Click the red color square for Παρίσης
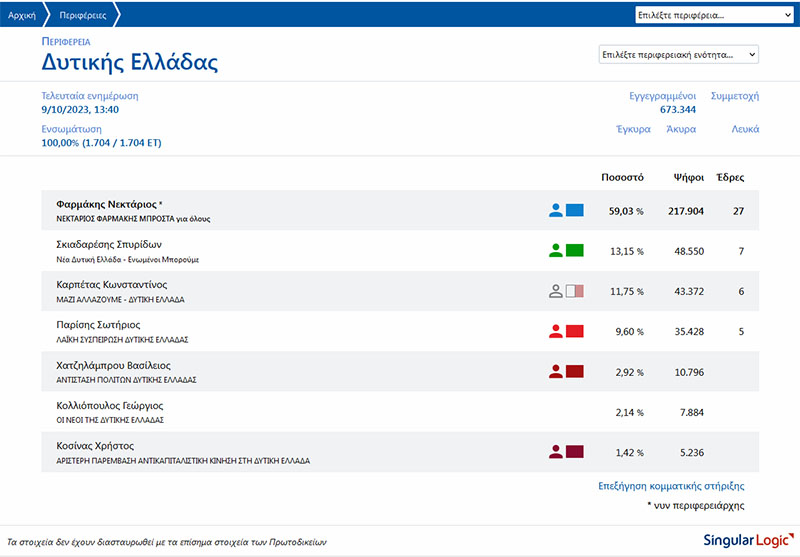Image resolution: width=800 pixels, height=557 pixels. click(575, 331)
